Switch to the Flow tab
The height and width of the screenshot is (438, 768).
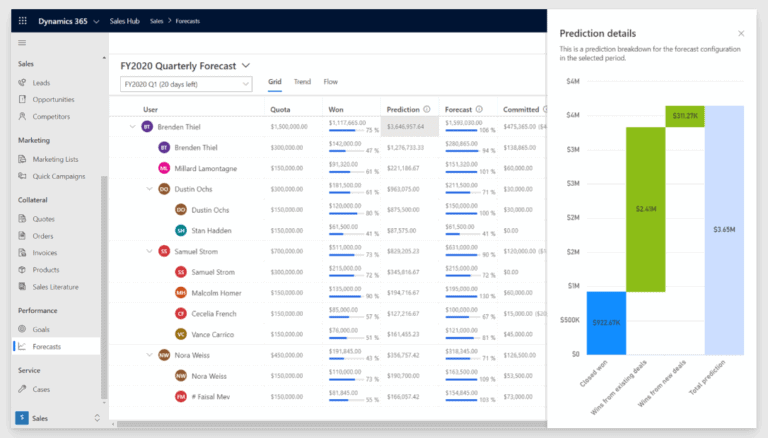click(331, 82)
